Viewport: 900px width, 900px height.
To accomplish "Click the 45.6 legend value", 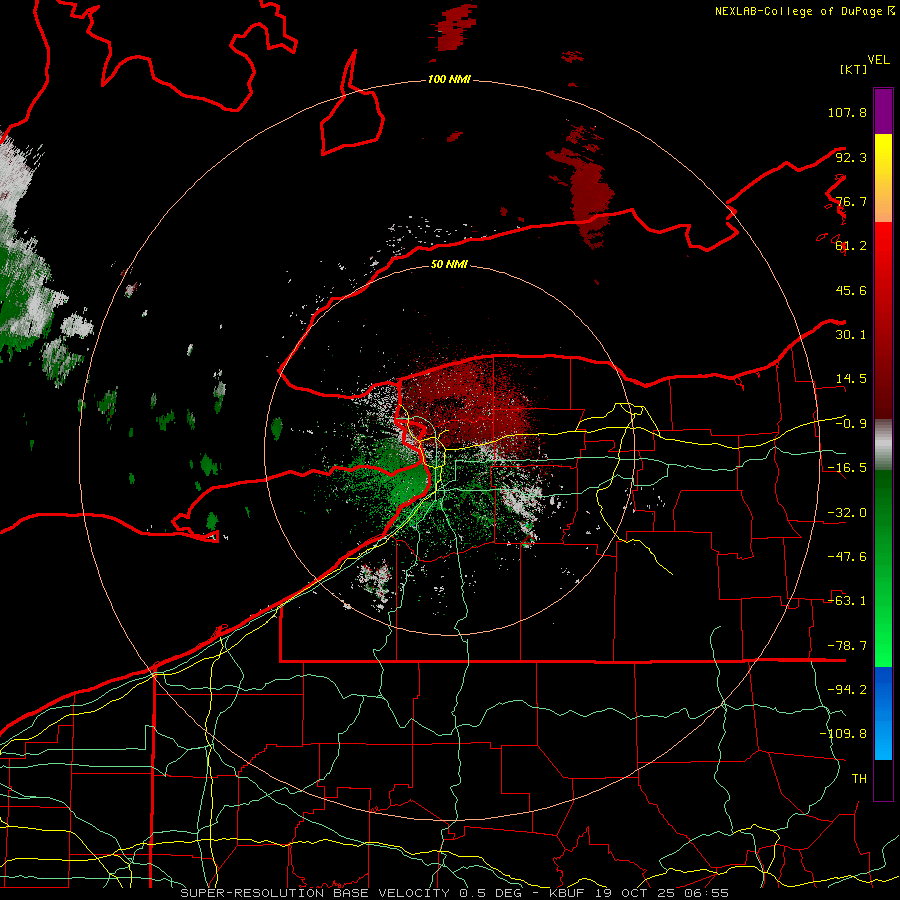I will click(851, 290).
